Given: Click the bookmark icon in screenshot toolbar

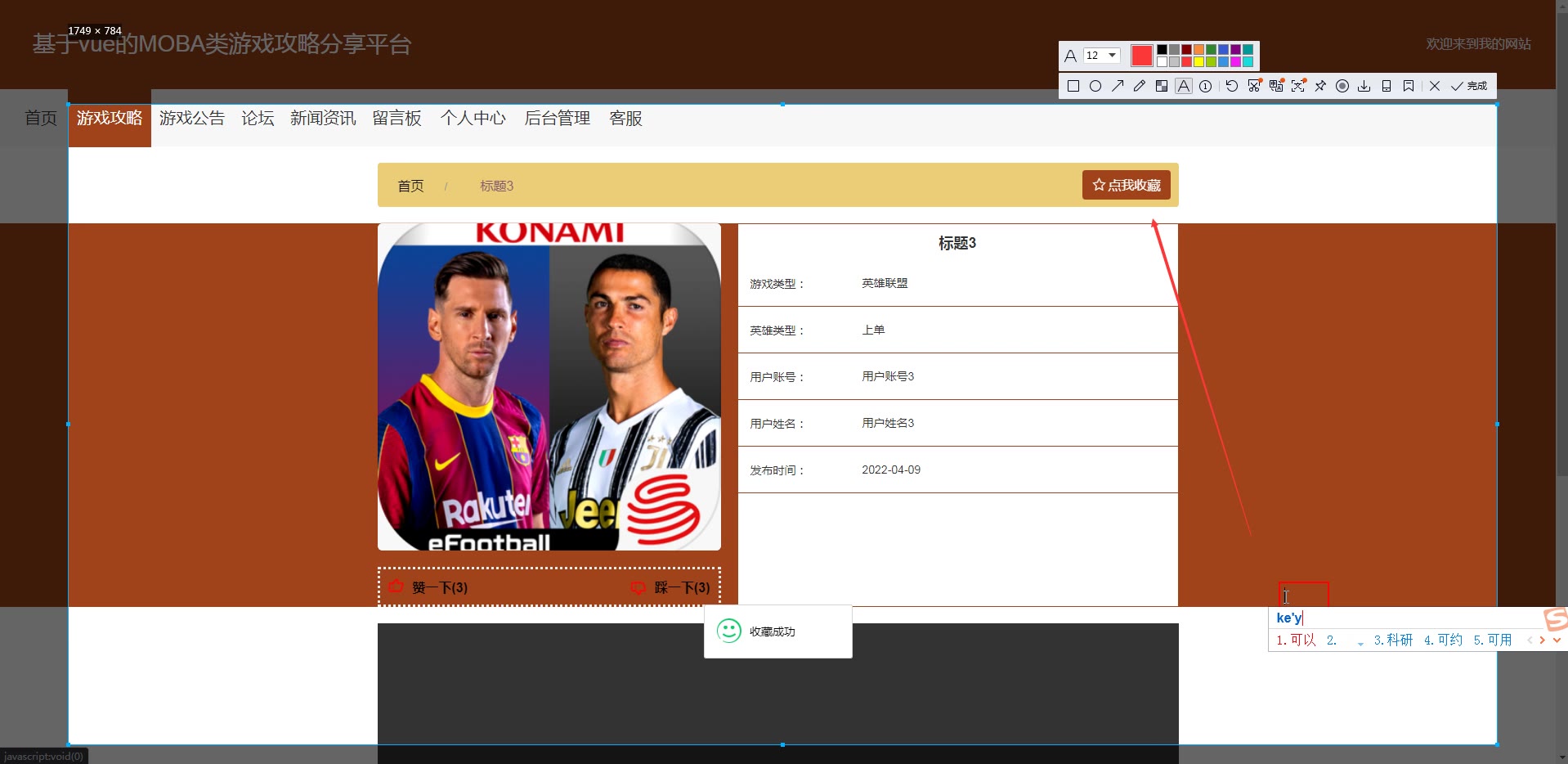Looking at the screenshot, I should 1409,86.
